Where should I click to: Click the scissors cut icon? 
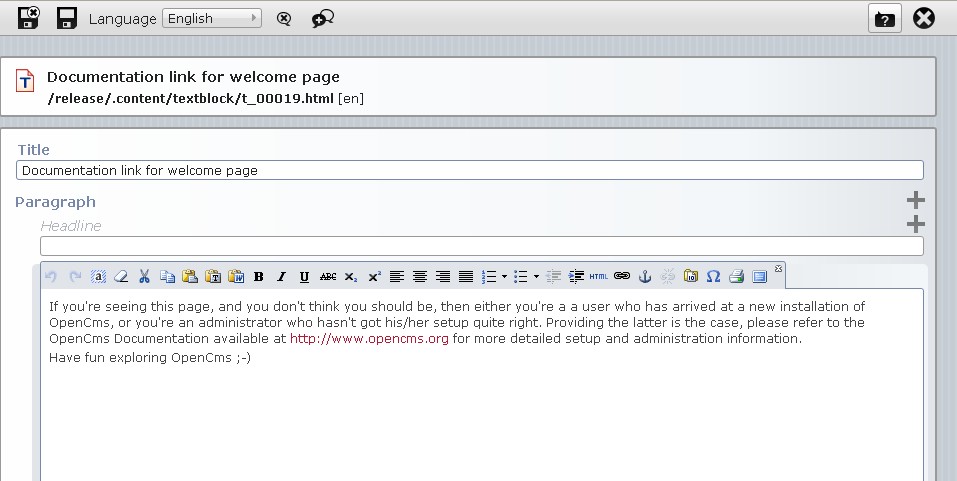[x=144, y=277]
